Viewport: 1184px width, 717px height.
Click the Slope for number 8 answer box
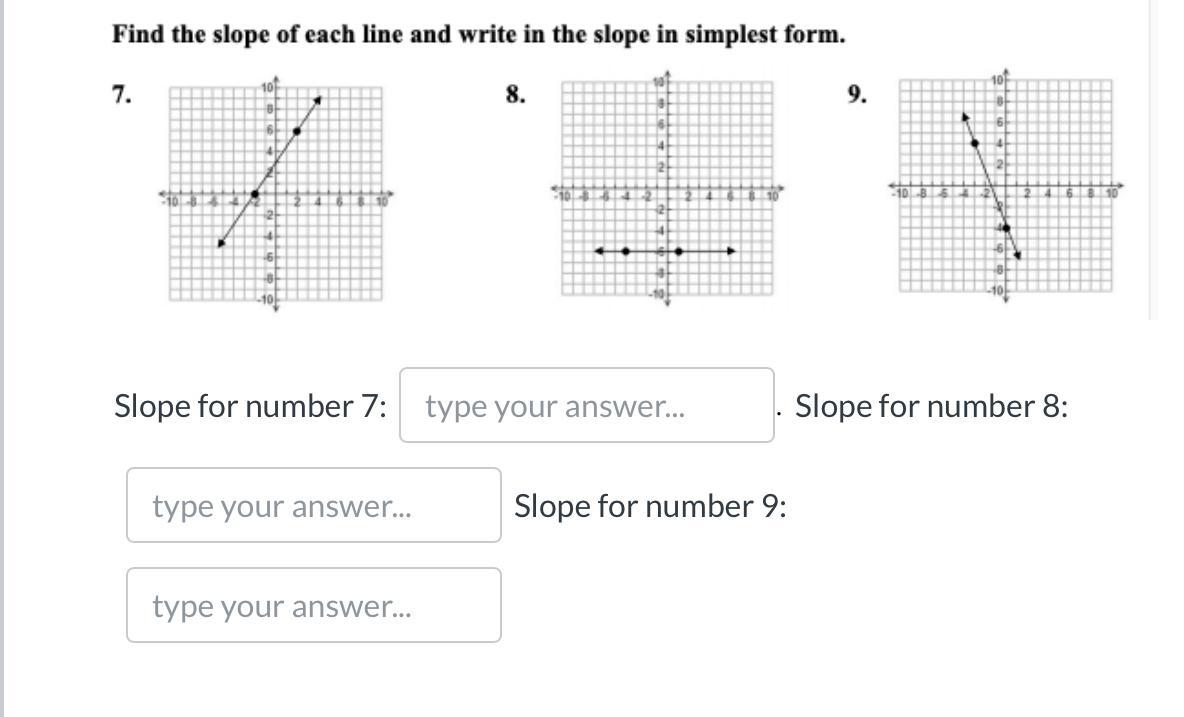[313, 506]
